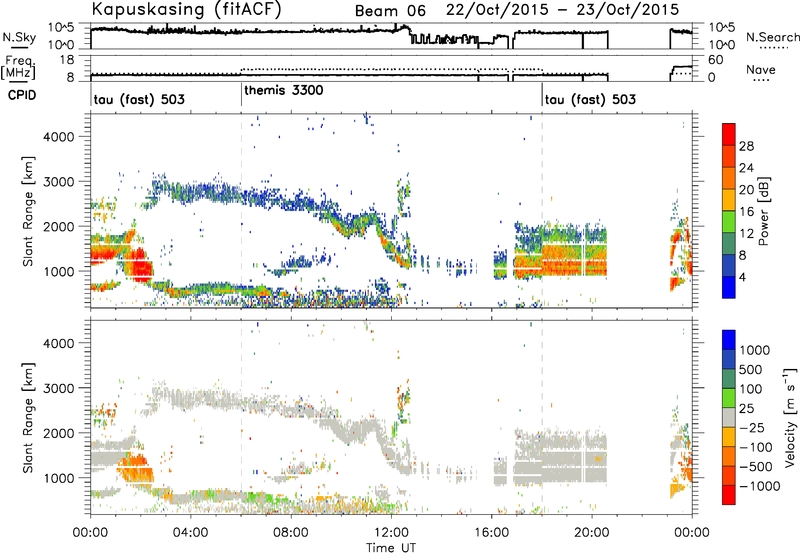
Task: Click the tau (fast) 503 label after themis
Action: (590, 99)
